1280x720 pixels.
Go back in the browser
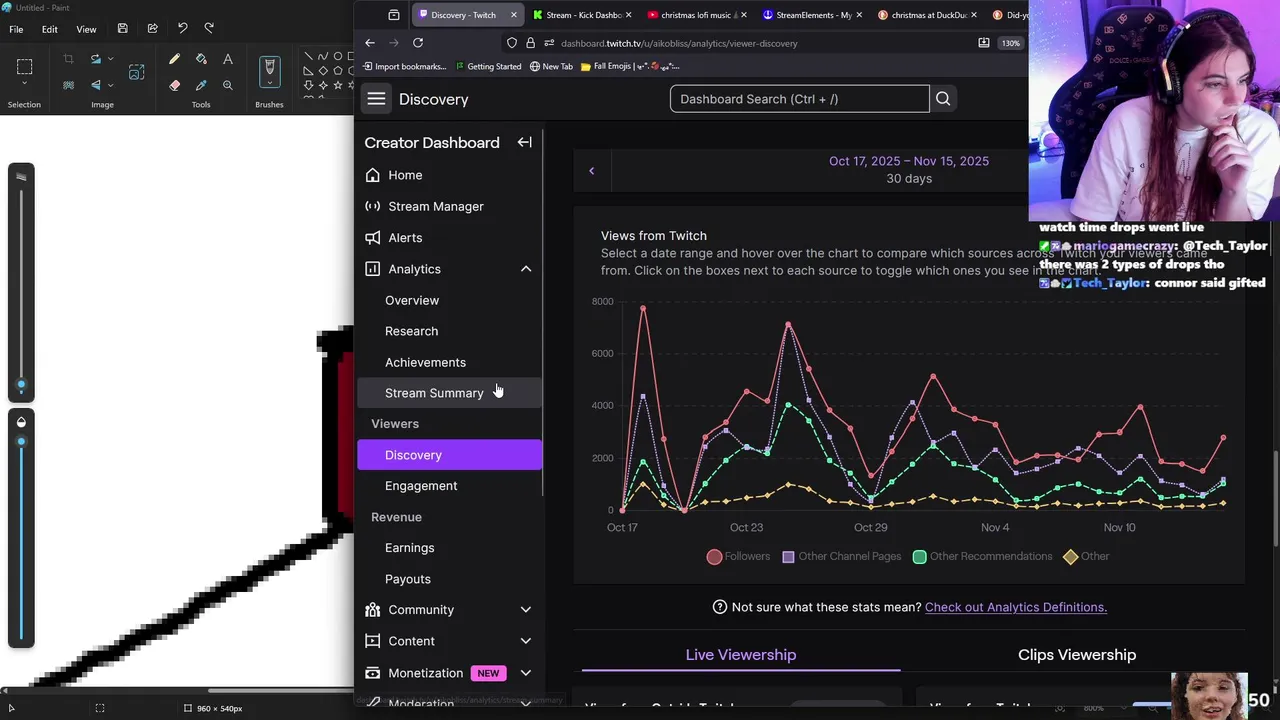[370, 43]
